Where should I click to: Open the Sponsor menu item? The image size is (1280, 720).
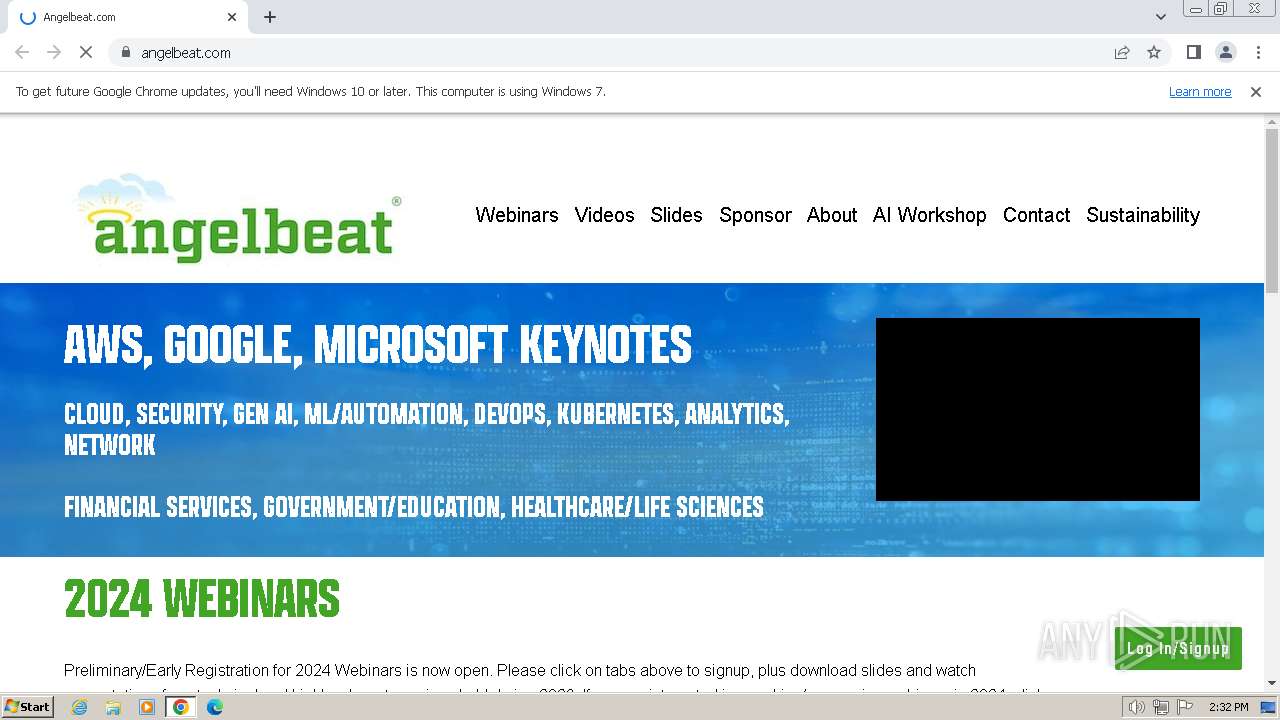pyautogui.click(x=755, y=215)
